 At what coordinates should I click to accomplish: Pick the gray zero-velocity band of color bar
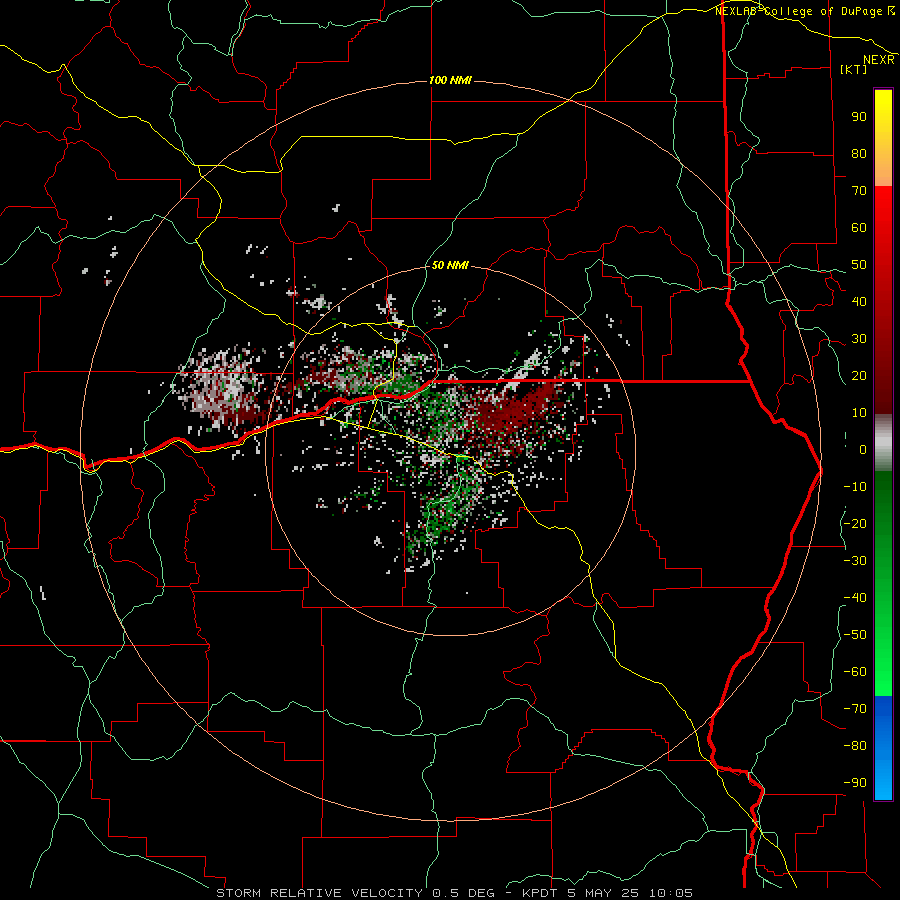pyautogui.click(x=883, y=443)
